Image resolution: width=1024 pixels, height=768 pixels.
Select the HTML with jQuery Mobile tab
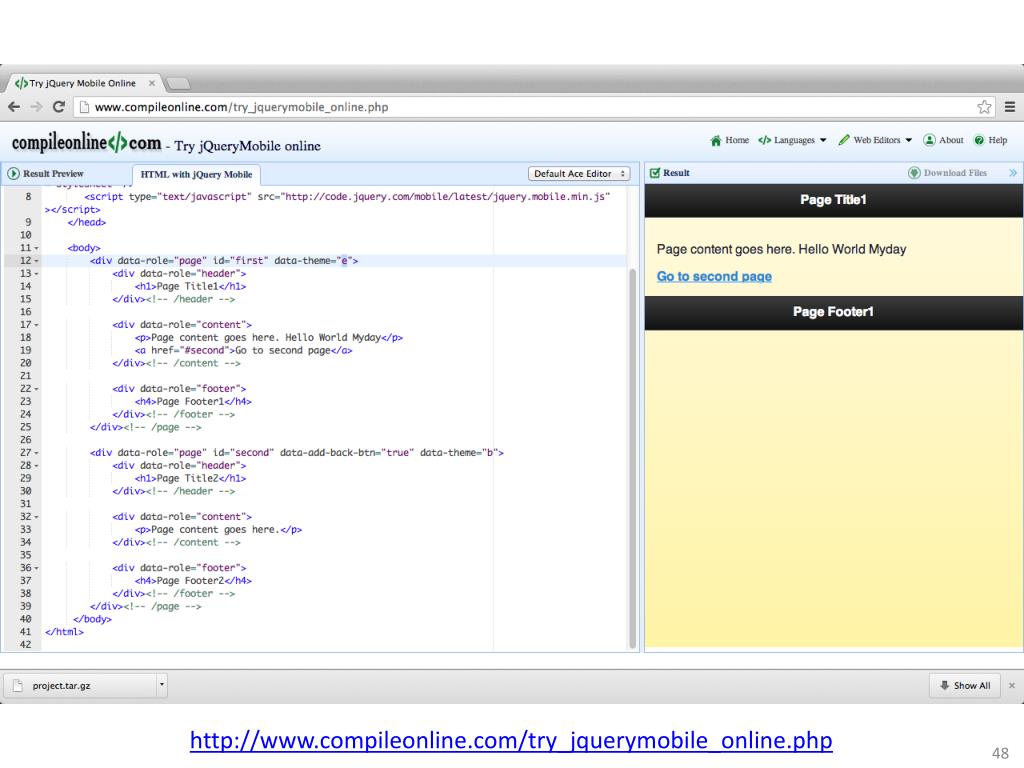coord(197,174)
